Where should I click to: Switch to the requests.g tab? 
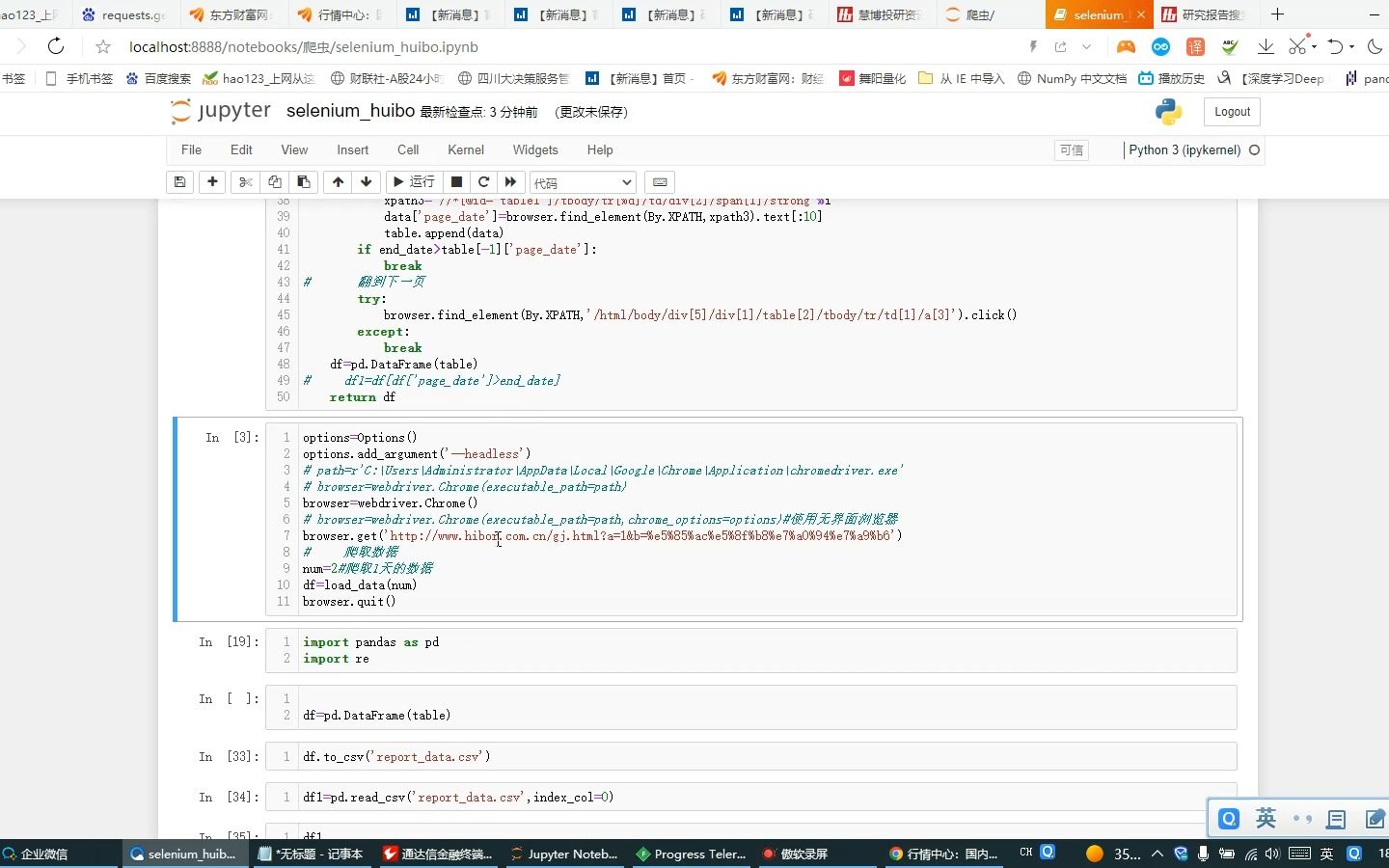click(123, 14)
